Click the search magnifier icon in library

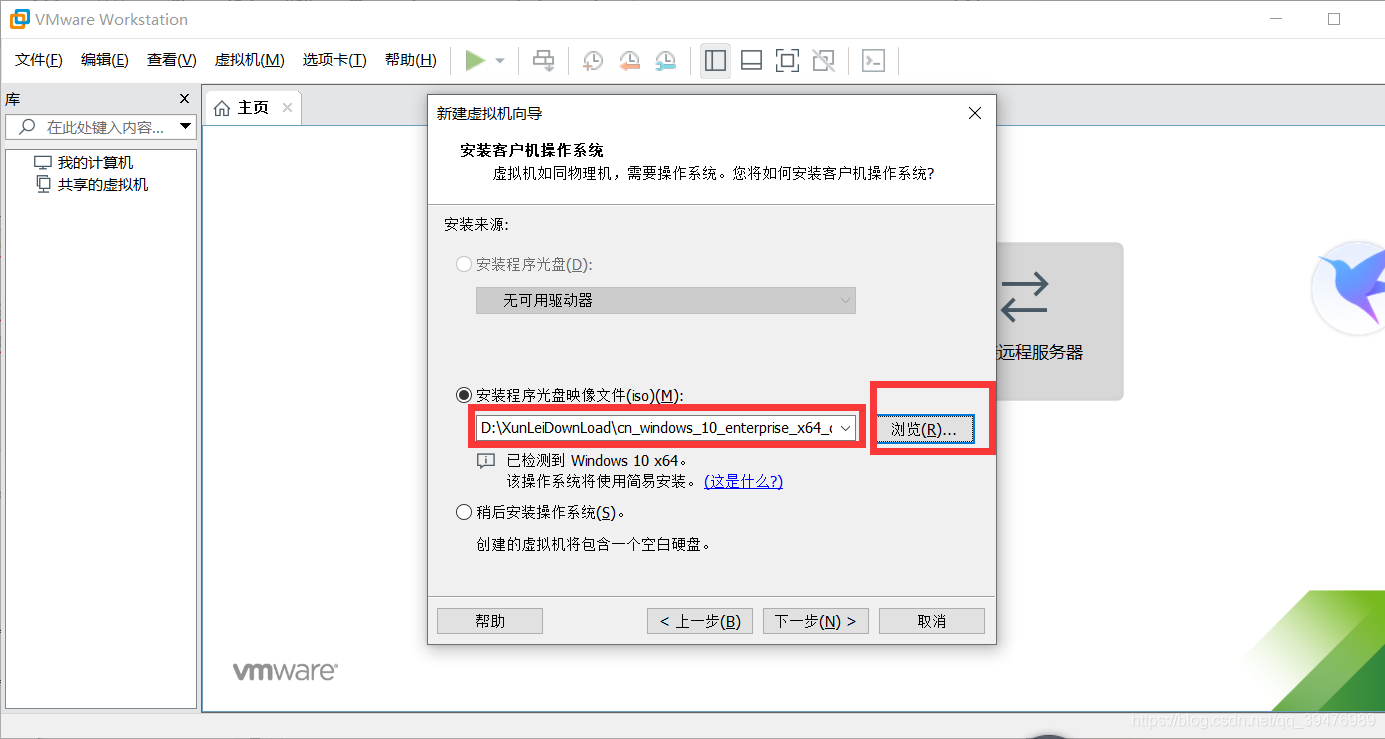pyautogui.click(x=27, y=127)
